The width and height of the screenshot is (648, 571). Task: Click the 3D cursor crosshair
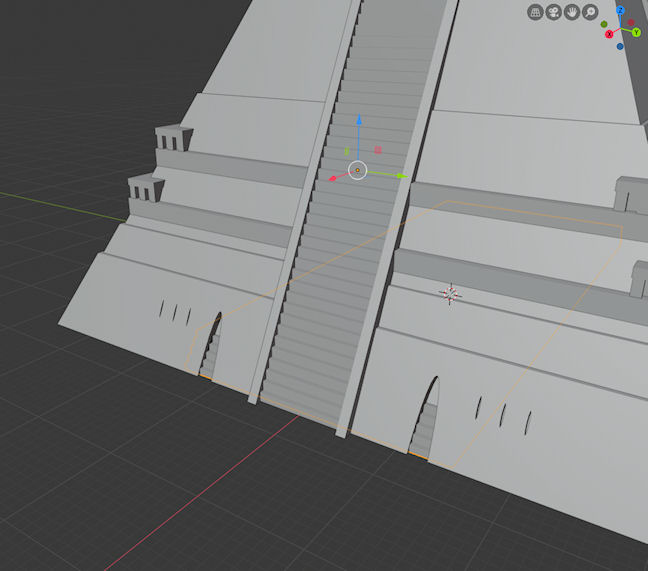click(450, 293)
